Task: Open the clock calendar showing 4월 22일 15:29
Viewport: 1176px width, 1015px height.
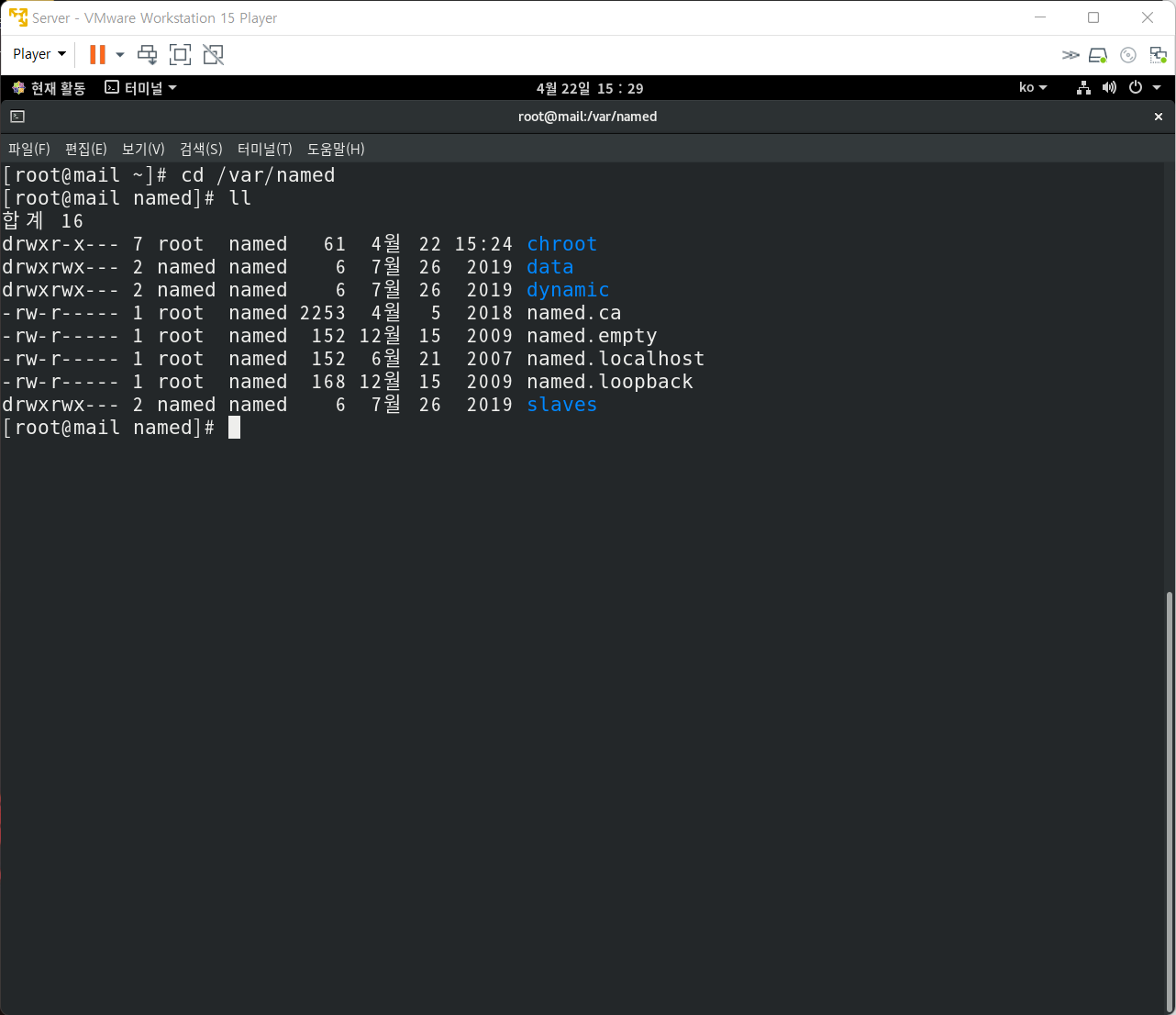Action: coord(590,88)
